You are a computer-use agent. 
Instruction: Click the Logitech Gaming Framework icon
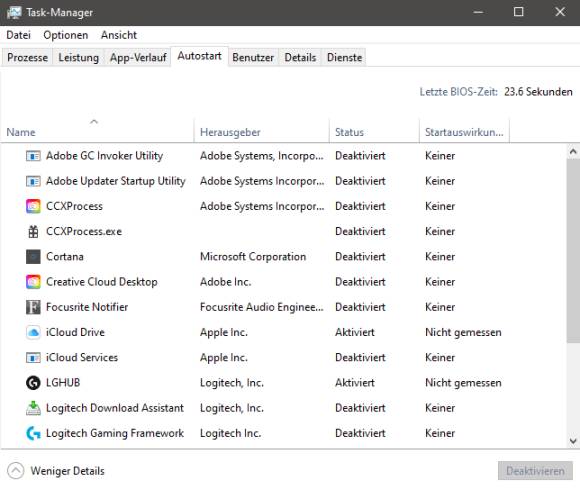click(x=33, y=433)
